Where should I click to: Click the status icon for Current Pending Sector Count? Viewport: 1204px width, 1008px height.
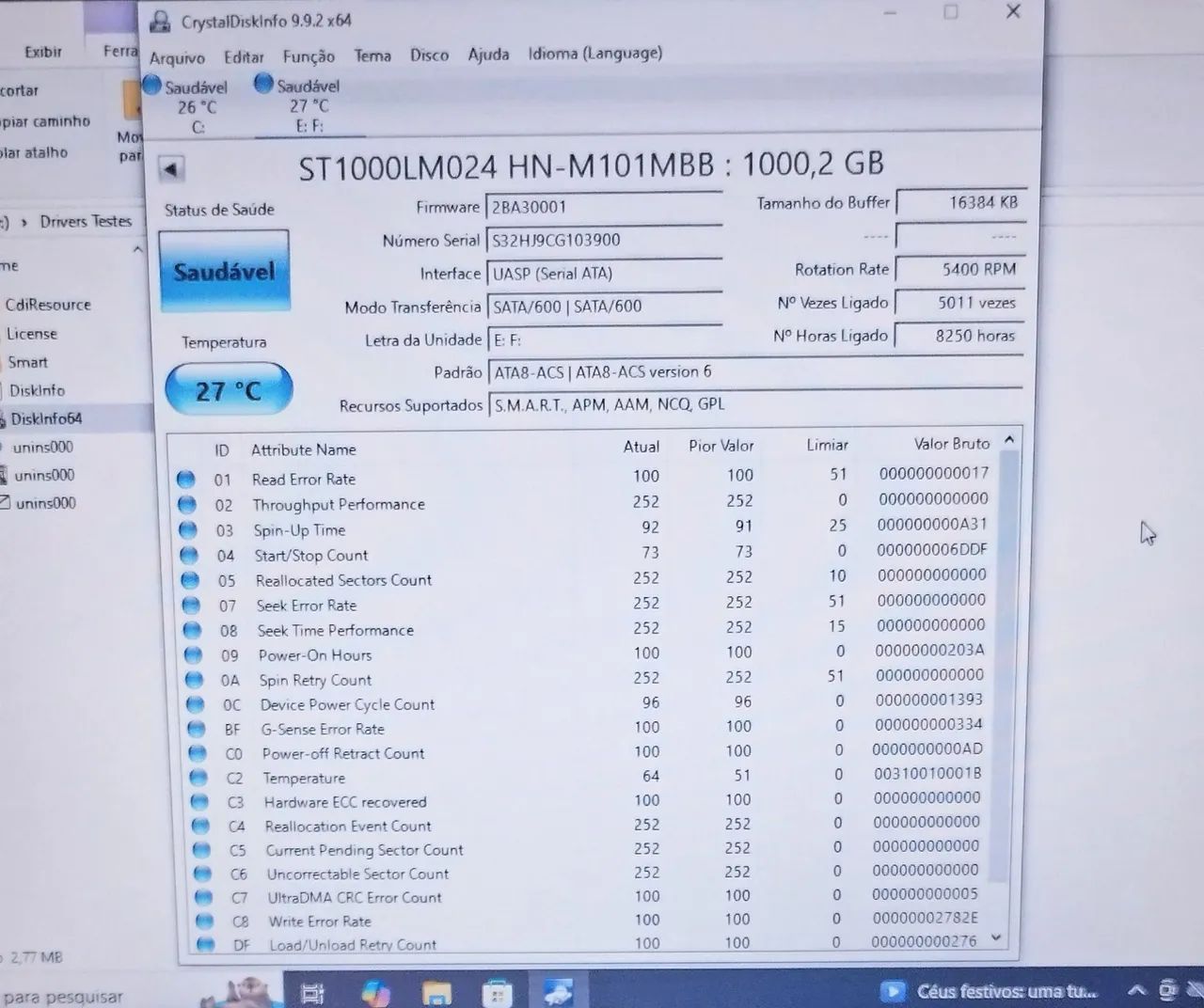[x=200, y=850]
